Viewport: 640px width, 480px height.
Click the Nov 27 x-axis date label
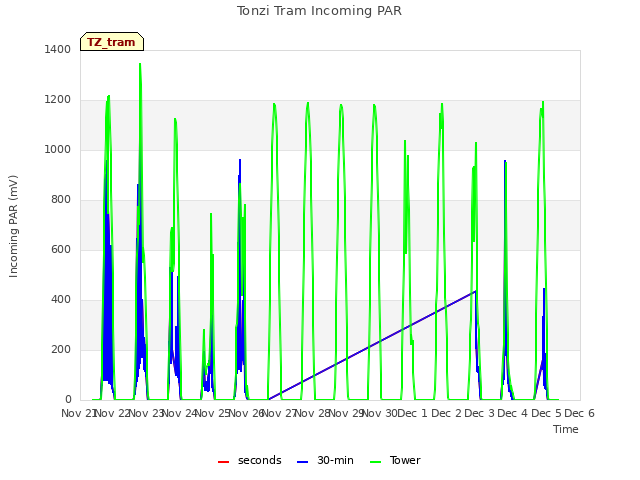point(280,413)
